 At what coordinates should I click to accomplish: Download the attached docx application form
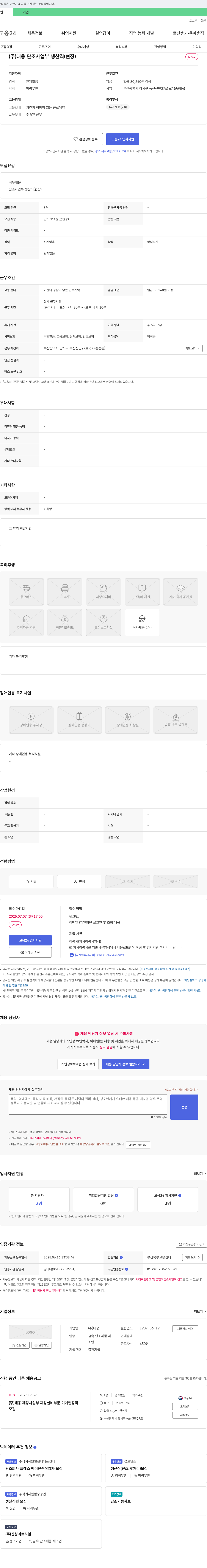tap(97, 955)
